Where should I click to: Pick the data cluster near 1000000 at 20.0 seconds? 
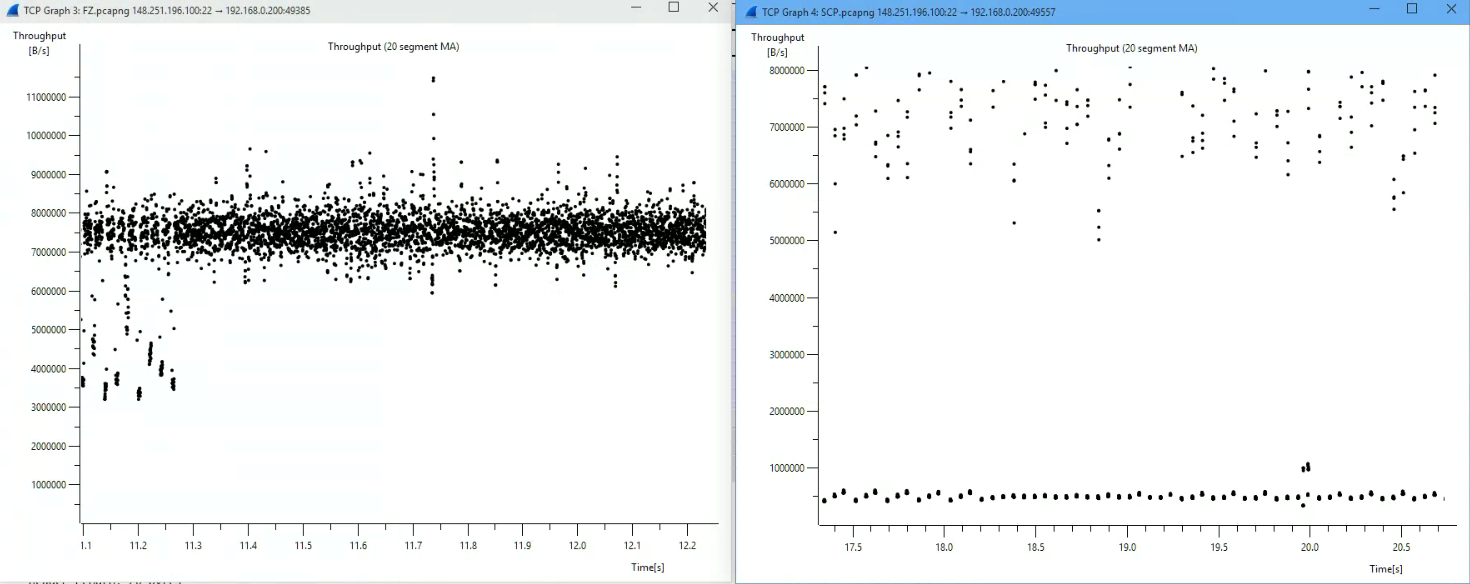click(x=1305, y=467)
